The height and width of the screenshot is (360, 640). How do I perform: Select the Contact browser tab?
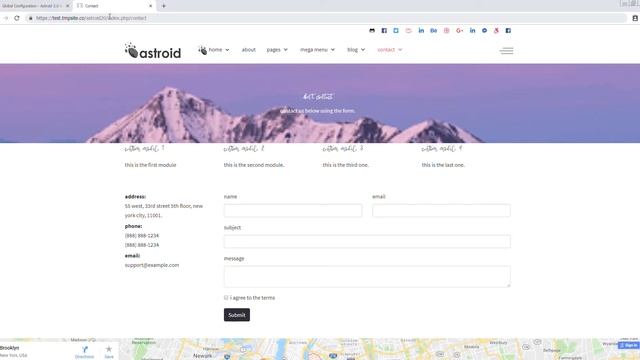[113, 6]
